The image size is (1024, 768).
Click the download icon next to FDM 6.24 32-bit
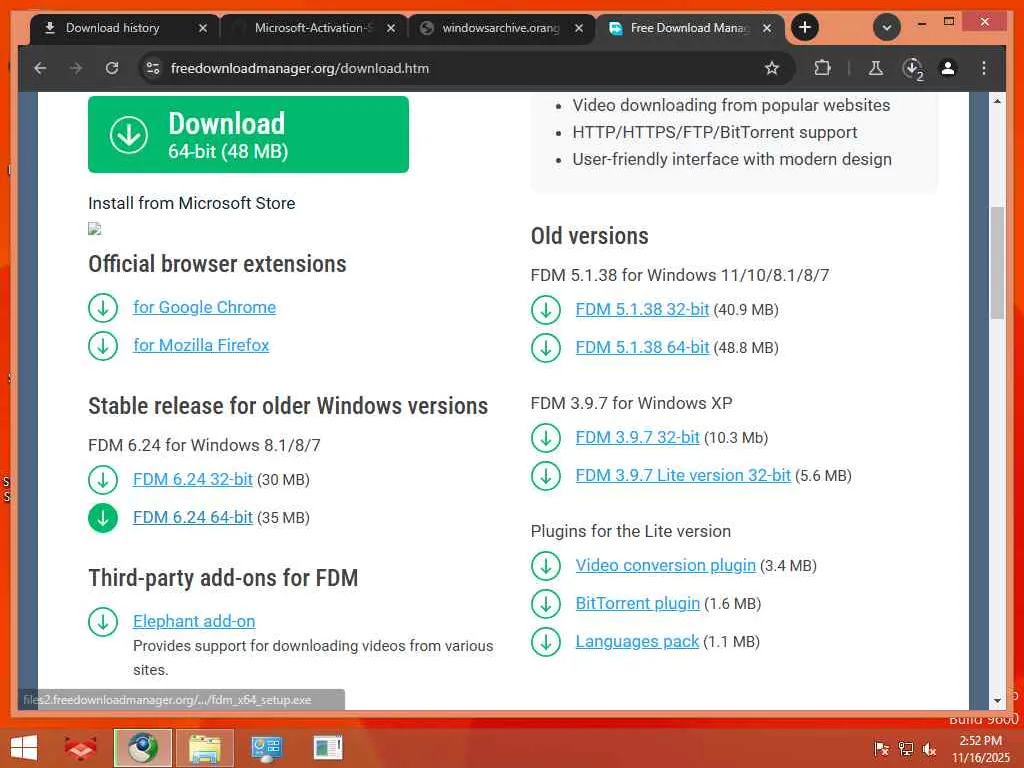click(x=103, y=480)
